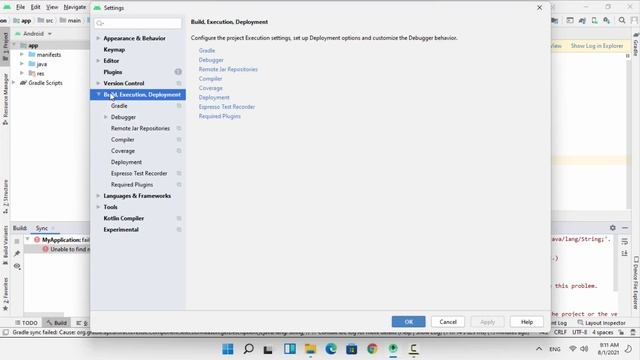Screen dimensions: 640x360
Task: Open Layout Inspector tool window
Action: pyautogui.click(x=601, y=323)
